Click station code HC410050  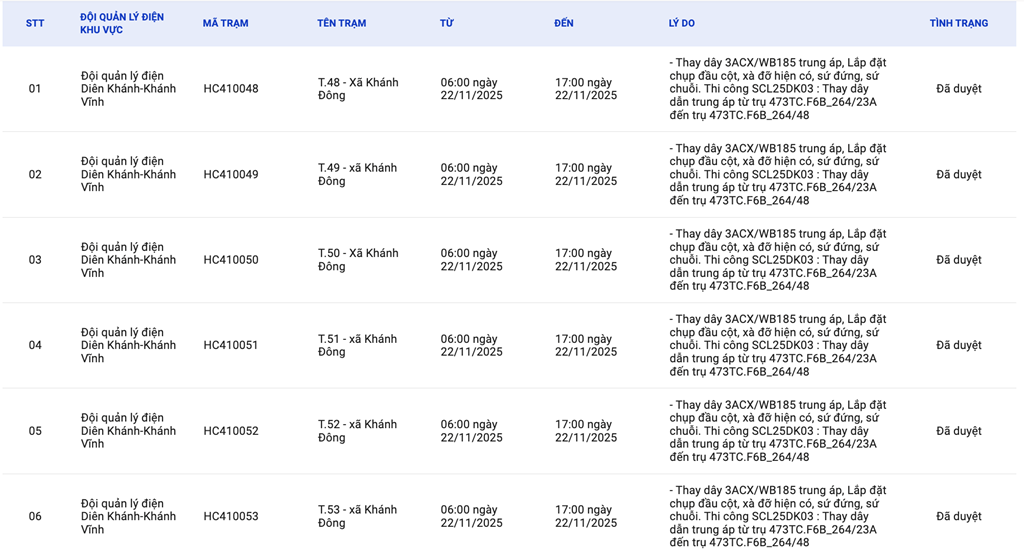[x=230, y=260]
